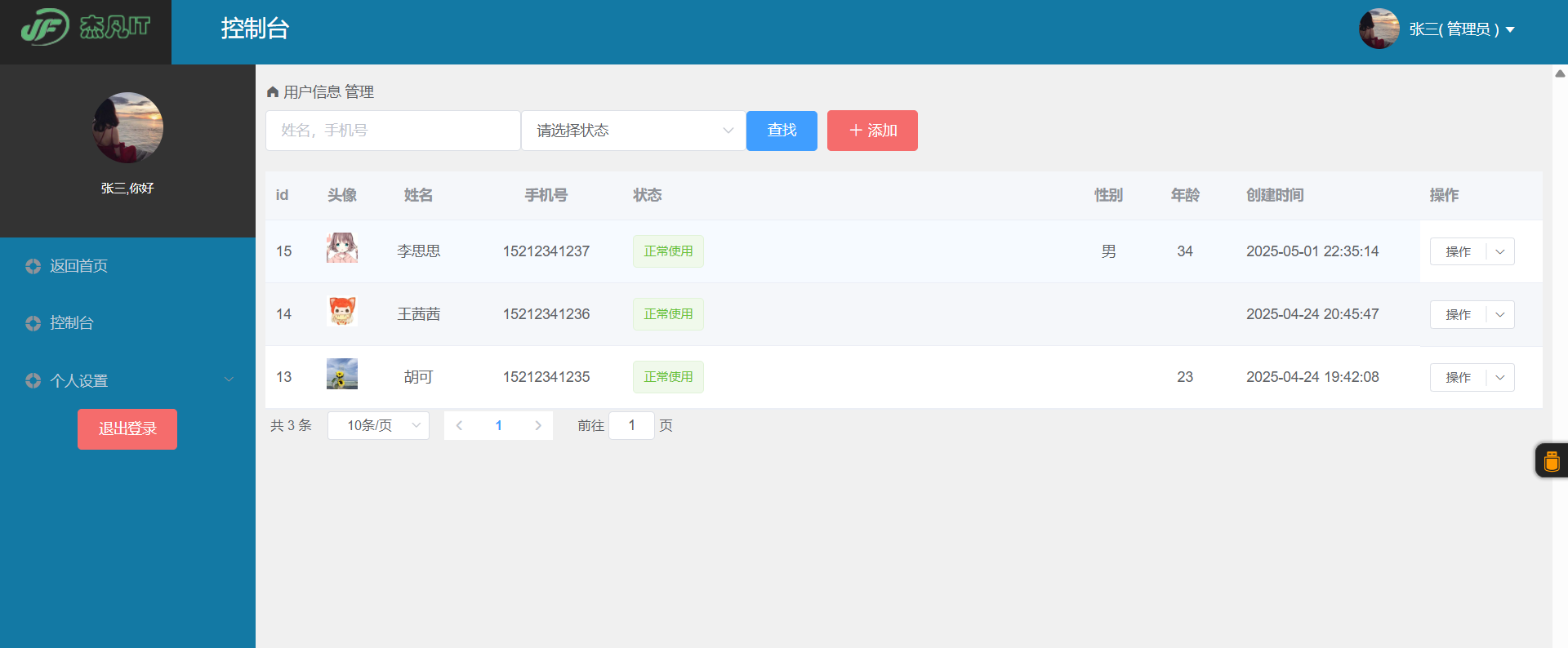Expand 个人设置 submenu chevron
Viewport: 1568px width, 648px height.
tap(229, 379)
